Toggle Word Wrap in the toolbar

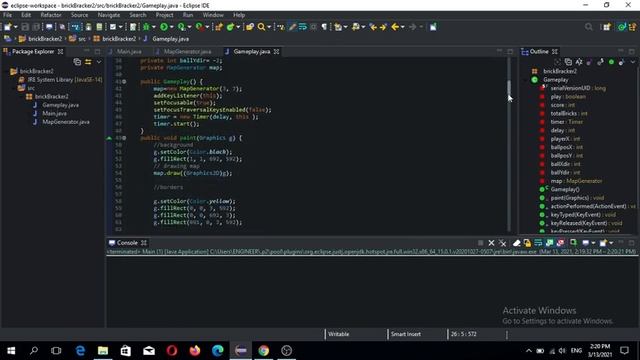coord(303,27)
